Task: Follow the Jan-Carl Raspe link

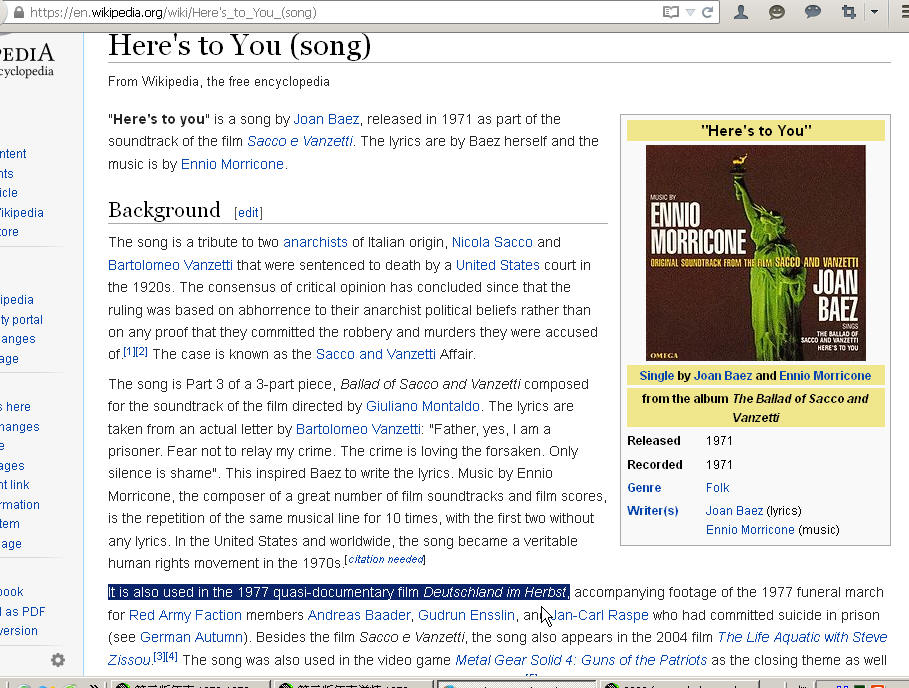Action: pos(599,615)
